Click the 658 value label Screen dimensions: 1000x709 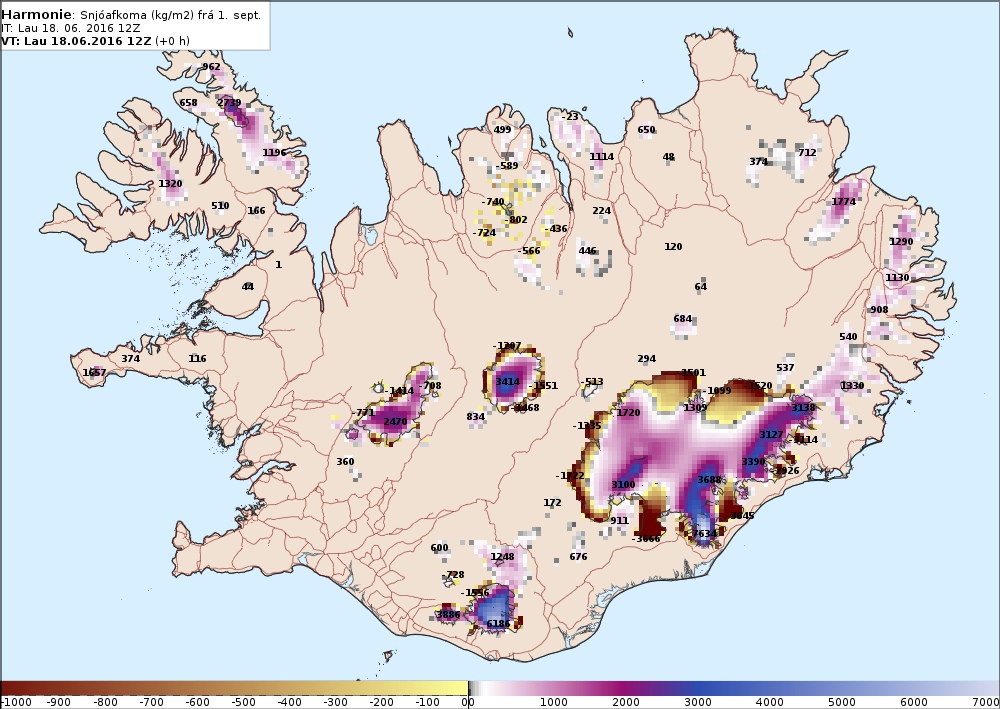[188, 103]
